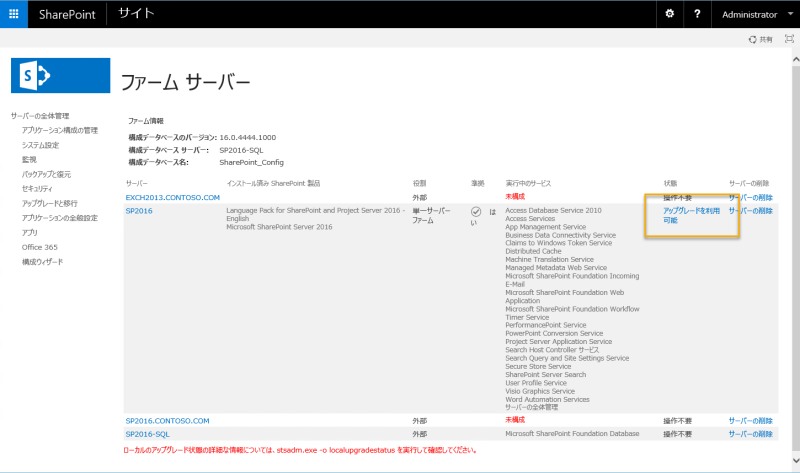Click the compliance checkmark icon for SP2016
The width and height of the screenshot is (800, 473).
coord(476,211)
